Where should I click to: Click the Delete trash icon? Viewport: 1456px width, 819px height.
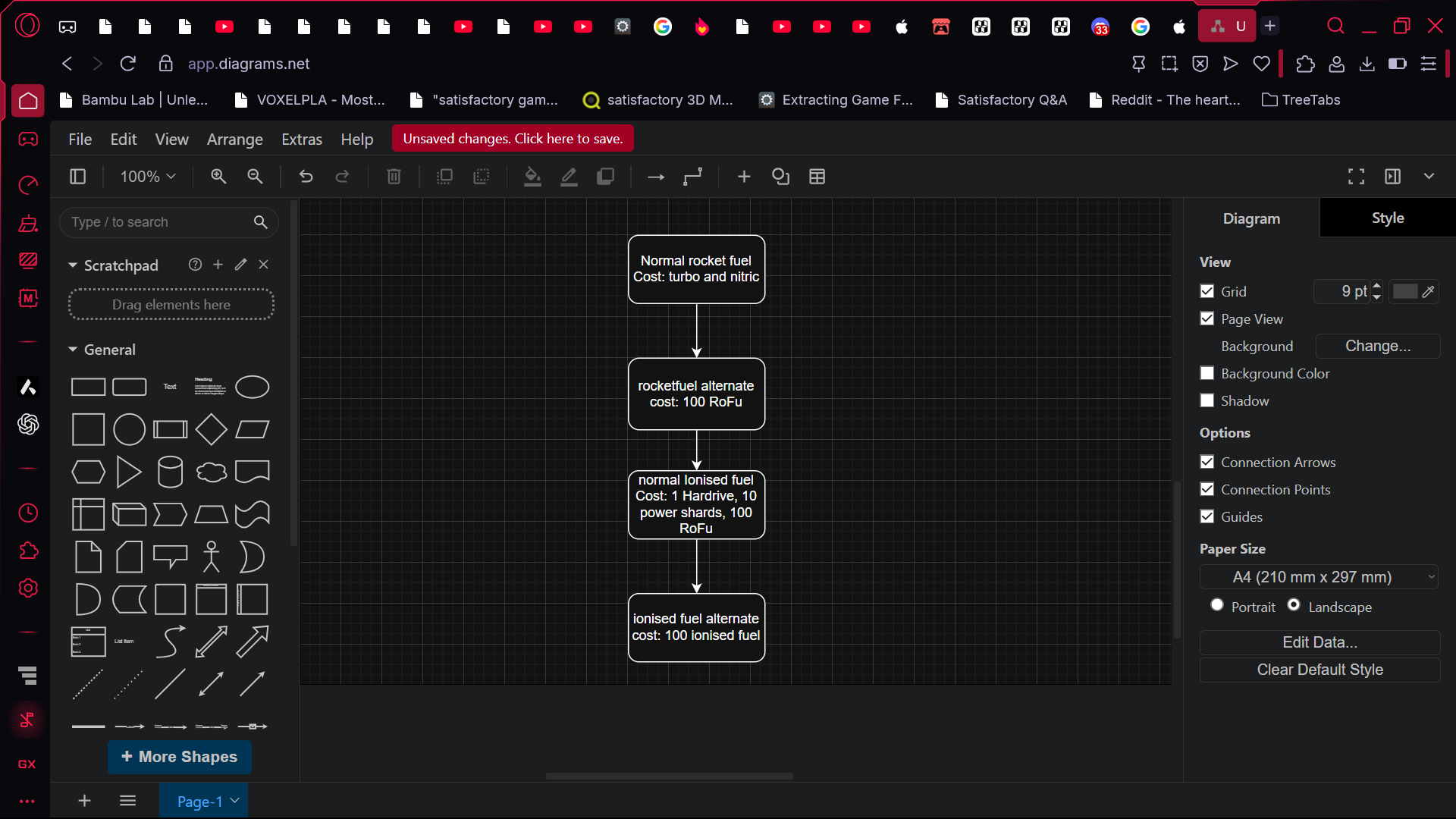[x=394, y=177]
